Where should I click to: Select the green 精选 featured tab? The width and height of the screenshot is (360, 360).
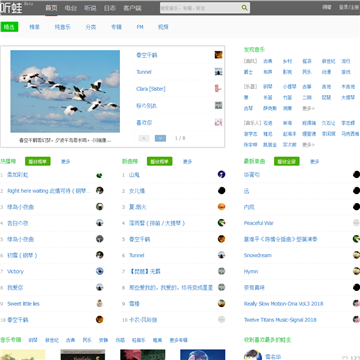[x=9, y=27]
